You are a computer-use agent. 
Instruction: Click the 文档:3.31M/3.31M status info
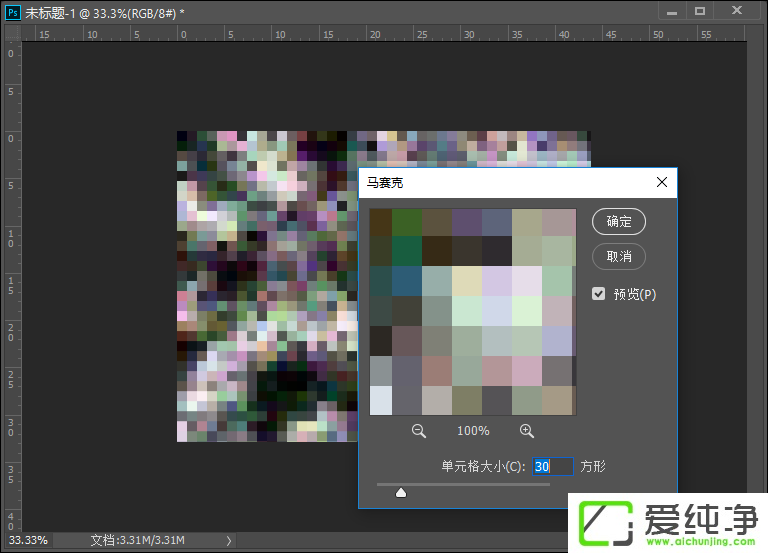click(x=137, y=541)
